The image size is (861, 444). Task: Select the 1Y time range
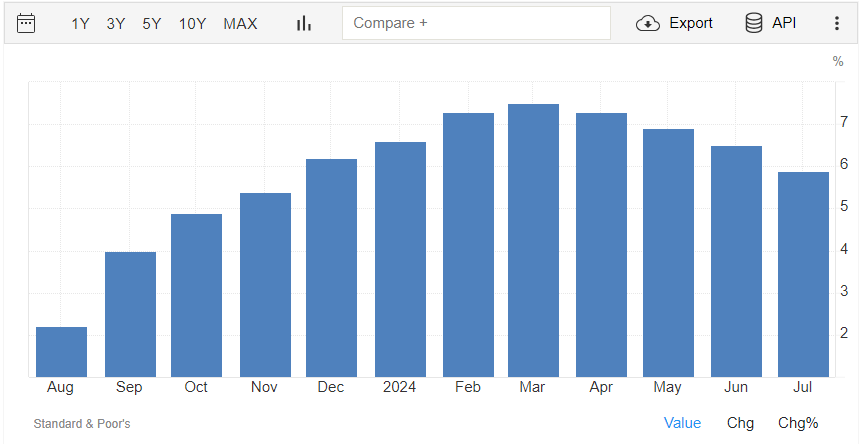pyautogui.click(x=80, y=24)
